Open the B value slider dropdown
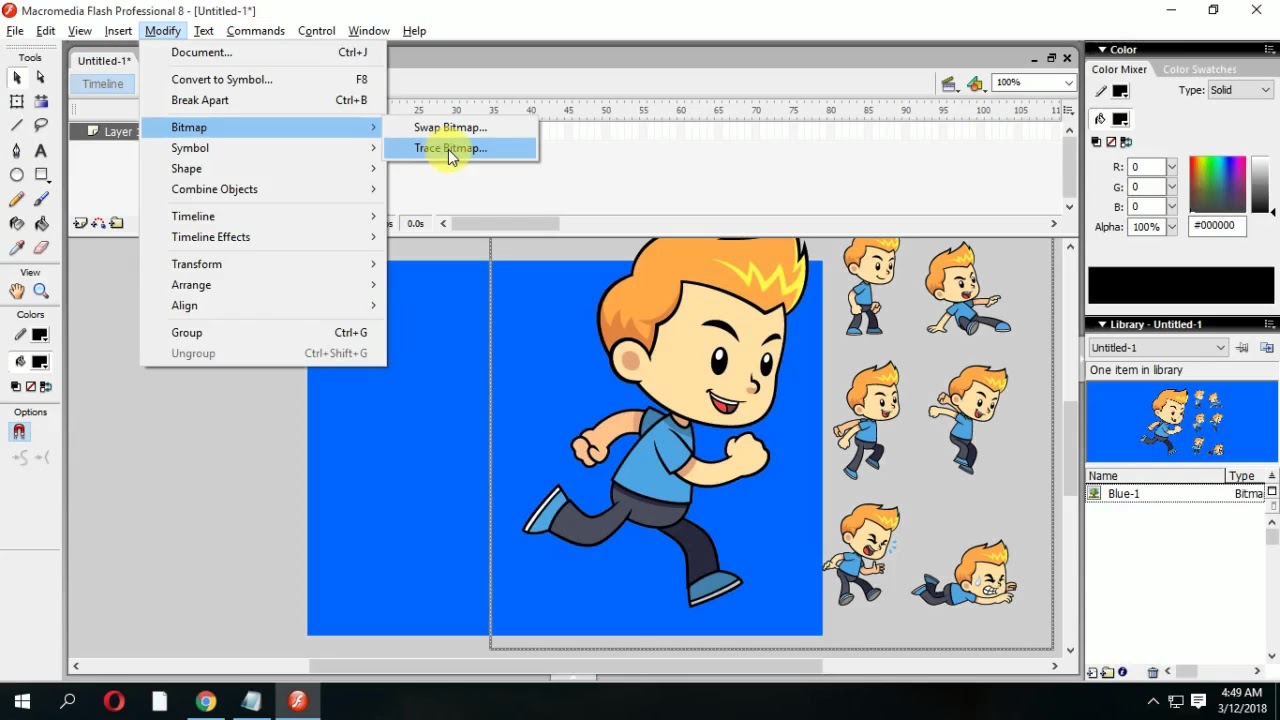 coord(1171,207)
